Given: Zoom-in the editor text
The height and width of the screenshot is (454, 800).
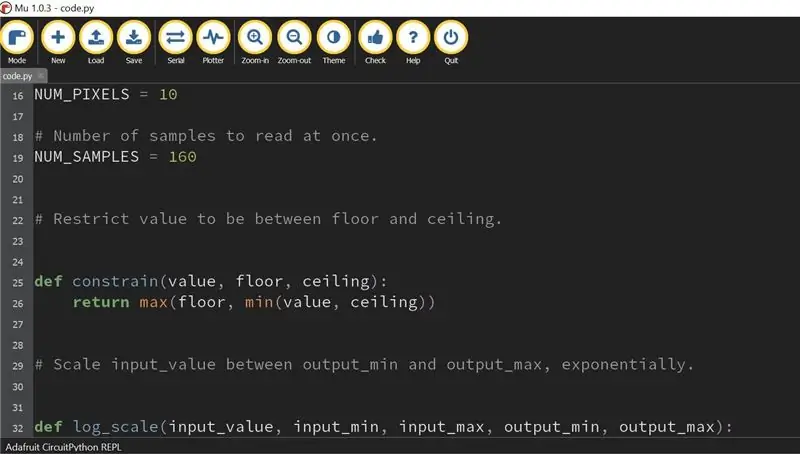Looking at the screenshot, I should (x=255, y=42).
